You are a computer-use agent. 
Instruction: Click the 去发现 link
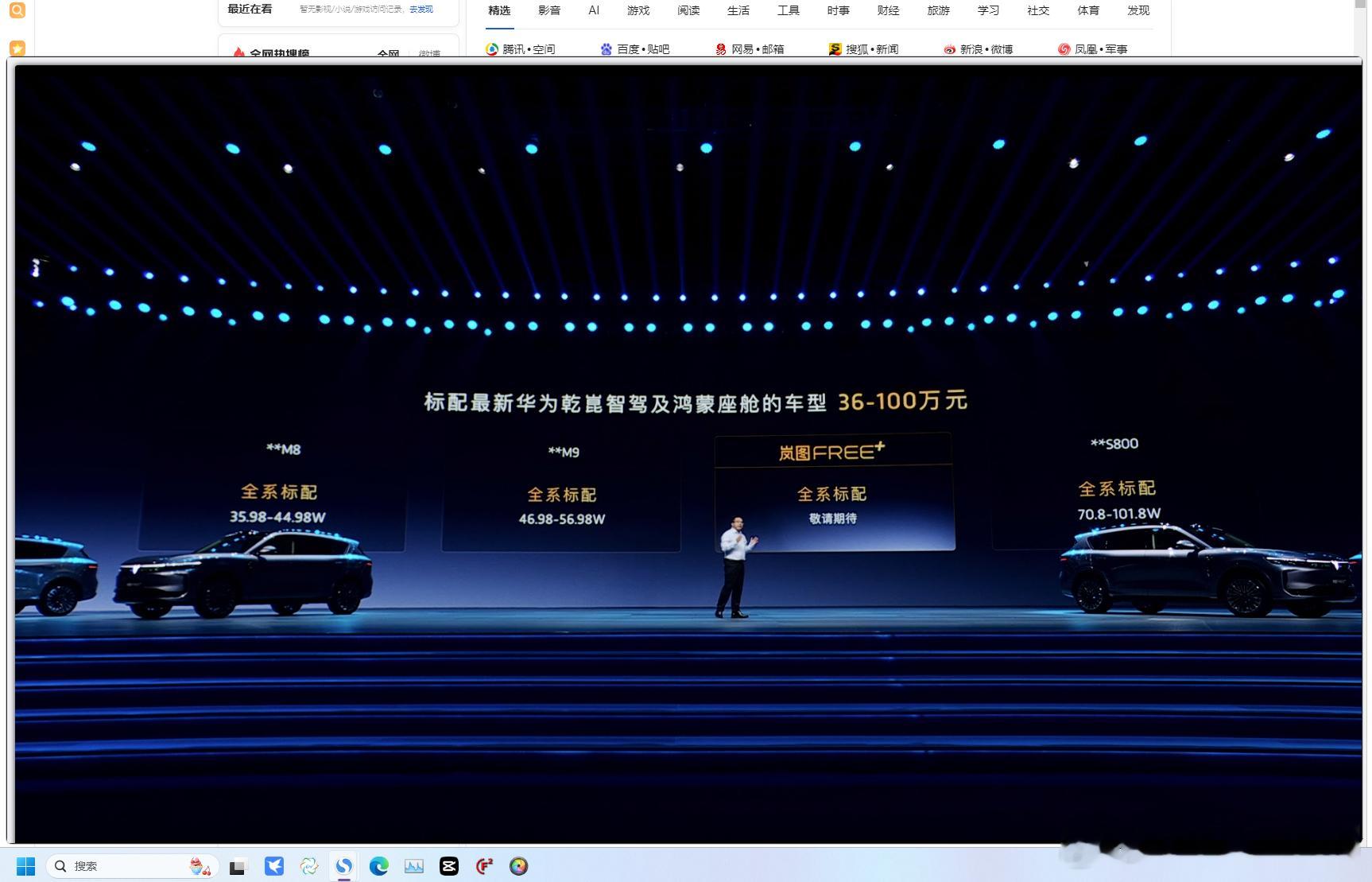(x=421, y=10)
